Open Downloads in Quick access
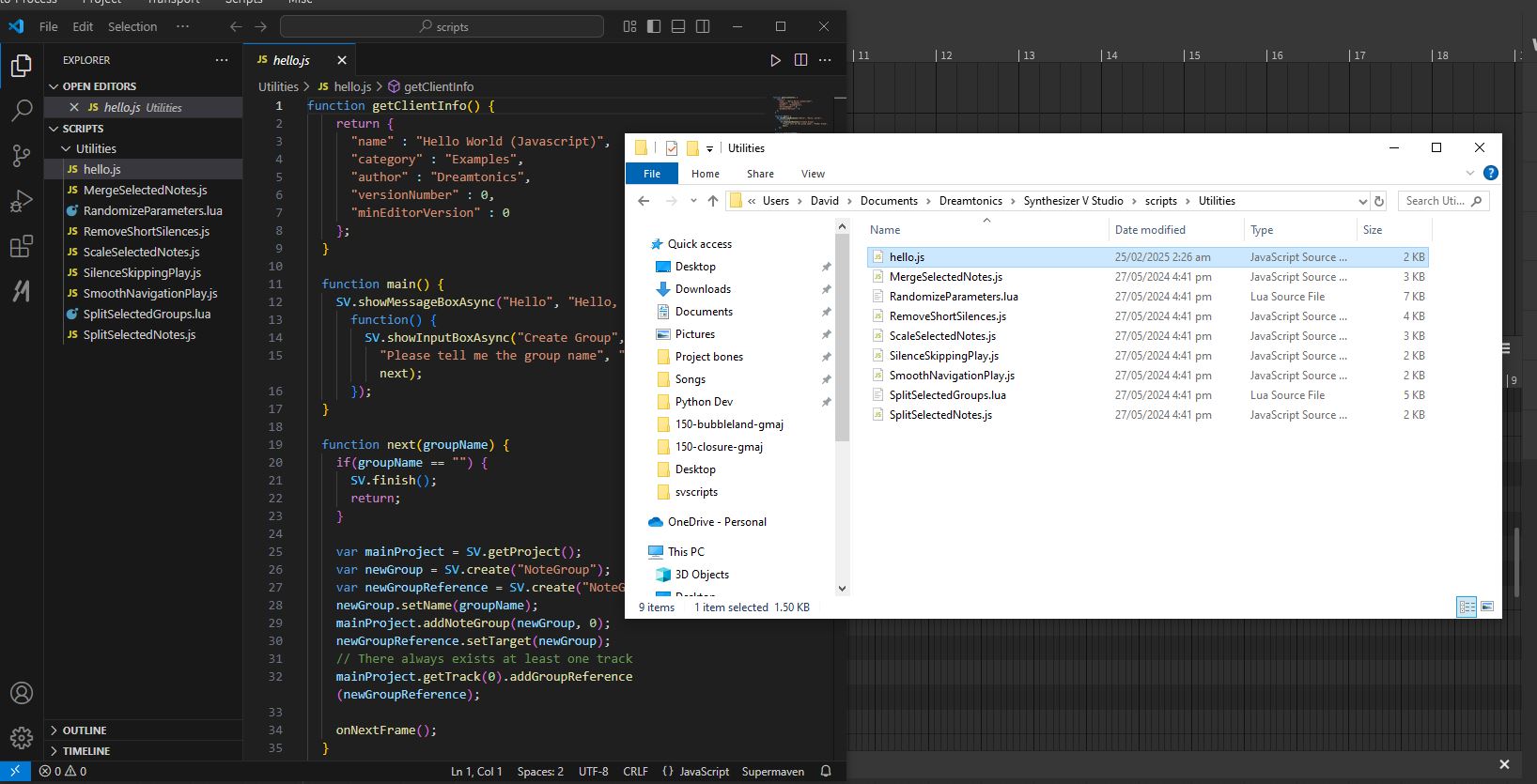 tap(703, 289)
